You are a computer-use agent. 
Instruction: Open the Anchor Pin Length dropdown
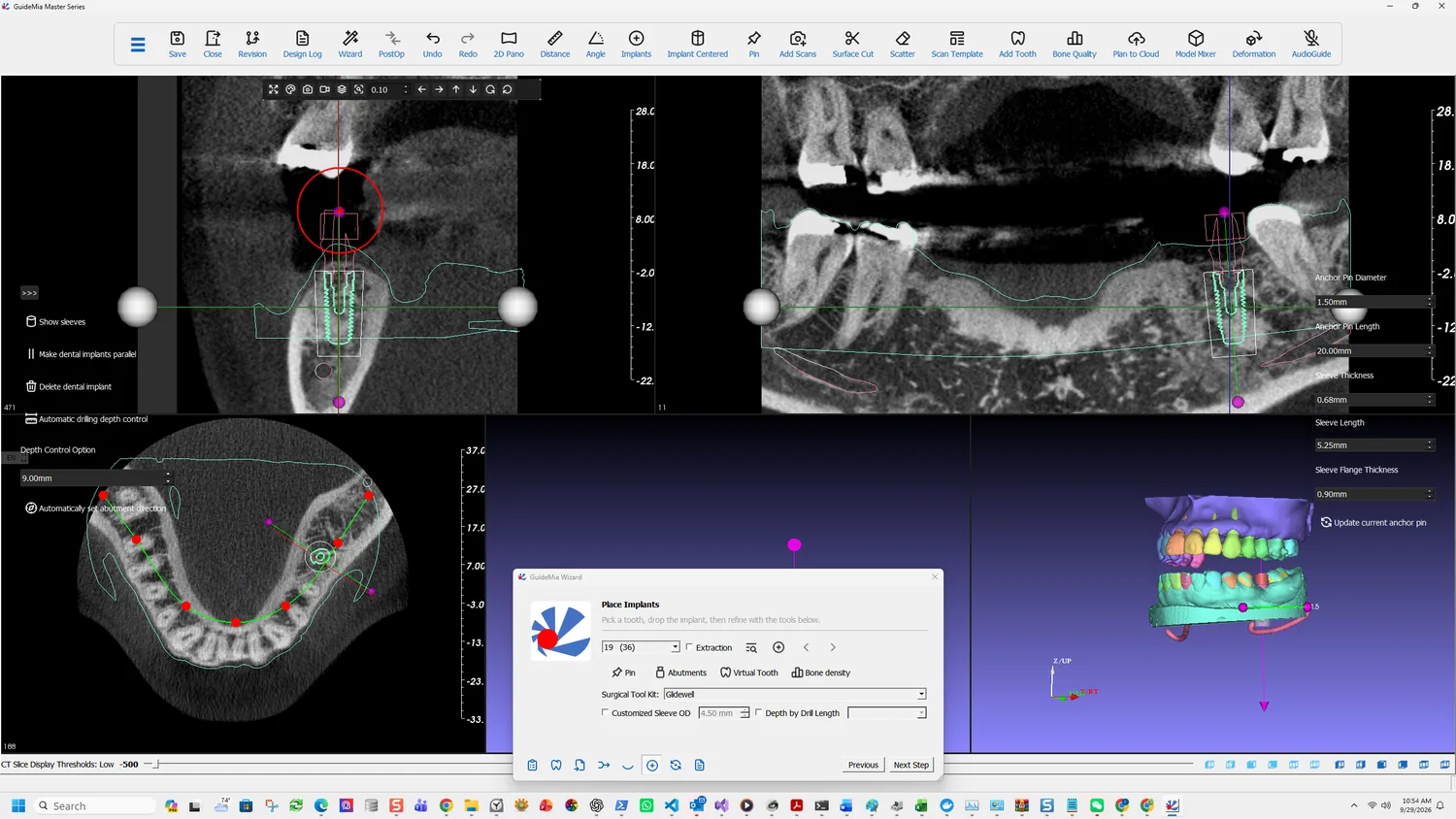[1373, 350]
